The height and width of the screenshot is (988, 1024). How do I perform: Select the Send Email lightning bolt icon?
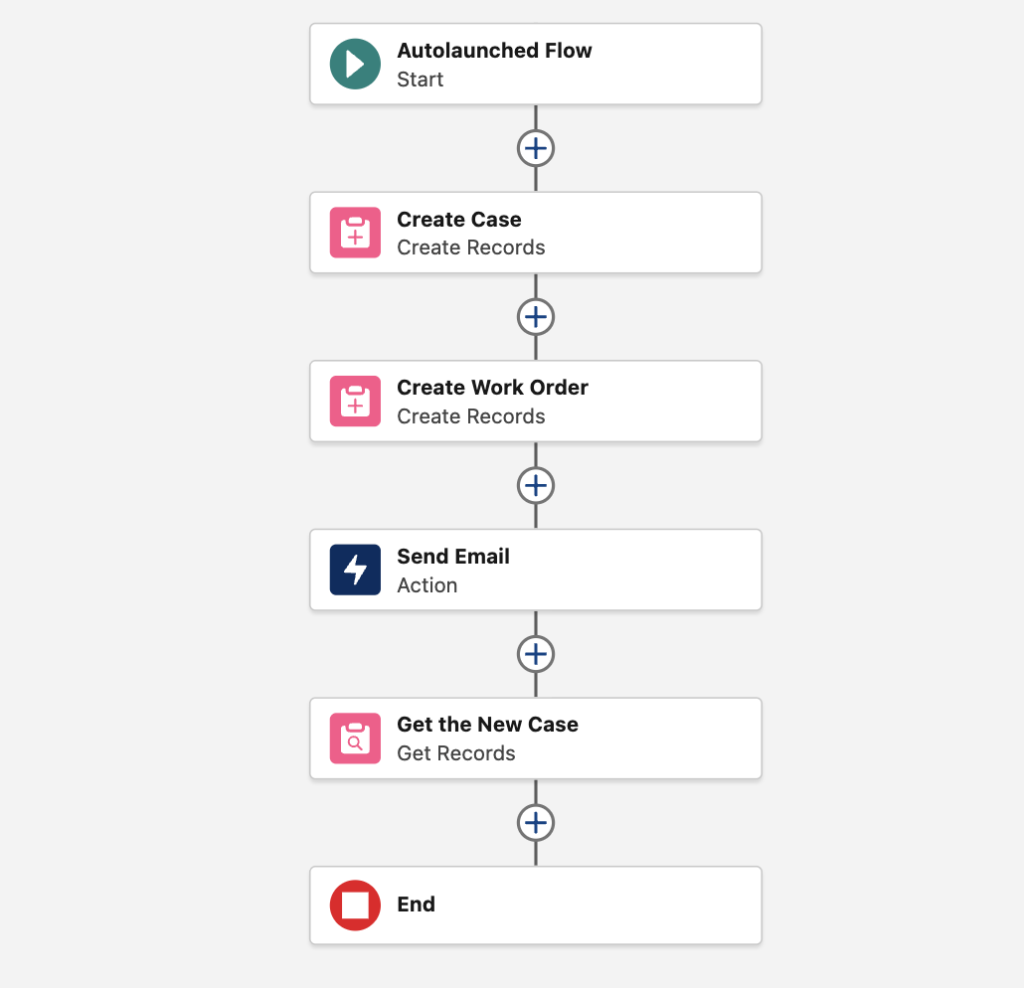[355, 570]
